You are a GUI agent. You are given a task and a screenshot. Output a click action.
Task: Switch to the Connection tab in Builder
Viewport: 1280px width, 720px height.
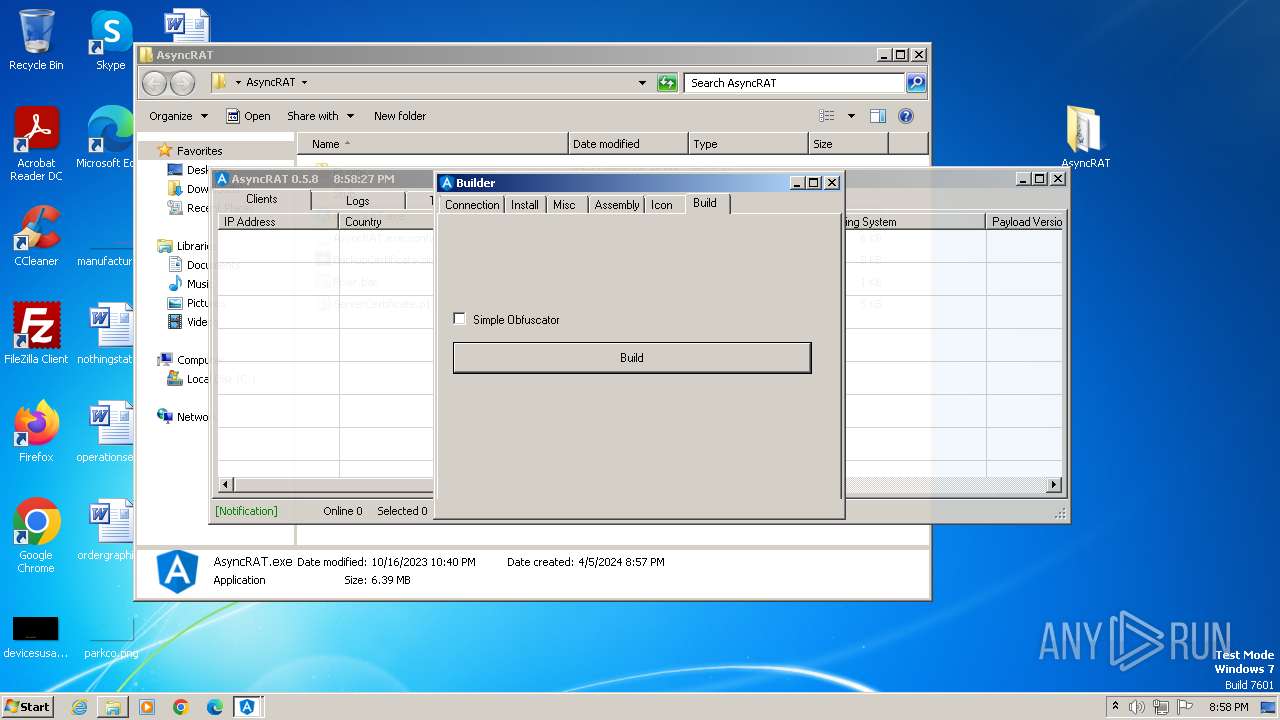[472, 204]
